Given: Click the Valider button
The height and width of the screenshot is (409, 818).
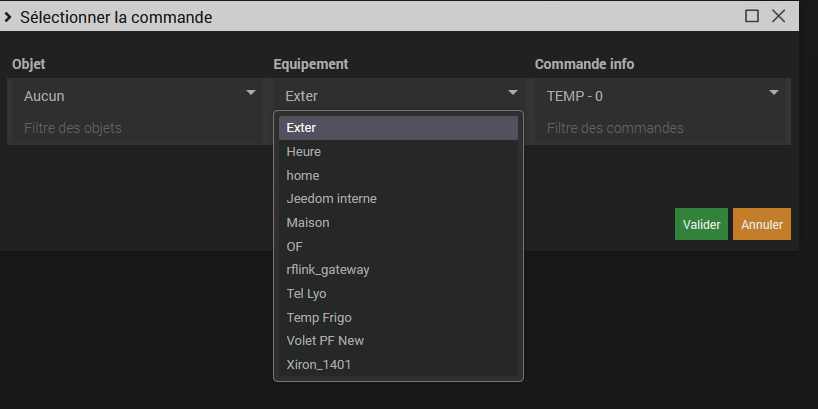Looking at the screenshot, I should [x=701, y=224].
